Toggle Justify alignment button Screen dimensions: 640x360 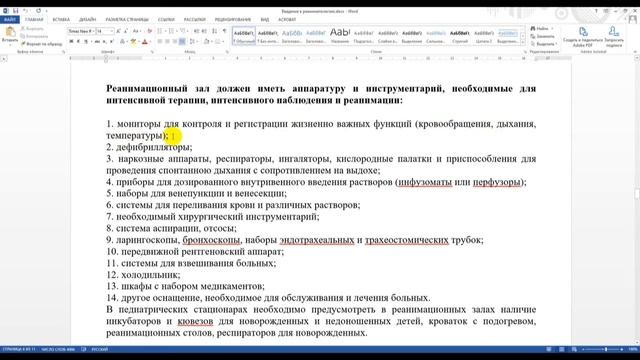click(x=182, y=41)
